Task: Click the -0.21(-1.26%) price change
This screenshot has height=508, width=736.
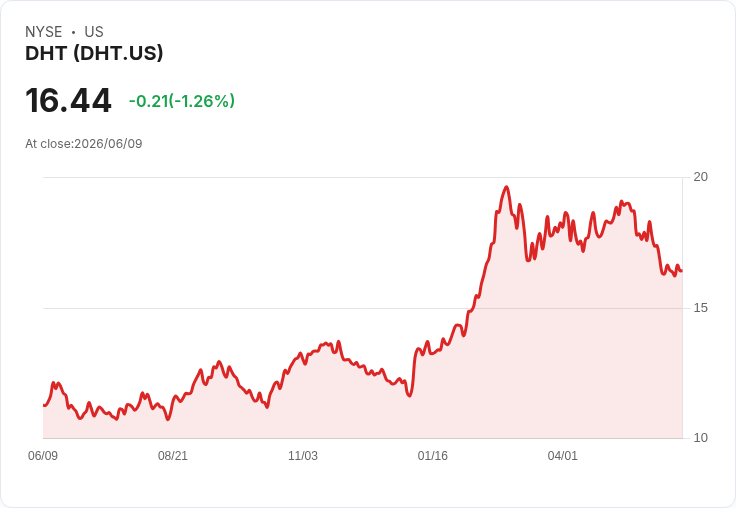Action: click(x=182, y=101)
